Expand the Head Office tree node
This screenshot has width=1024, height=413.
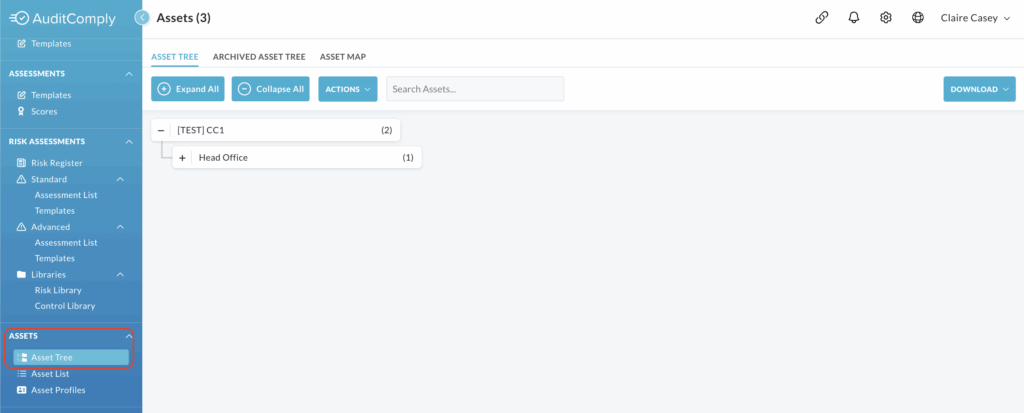(x=183, y=158)
